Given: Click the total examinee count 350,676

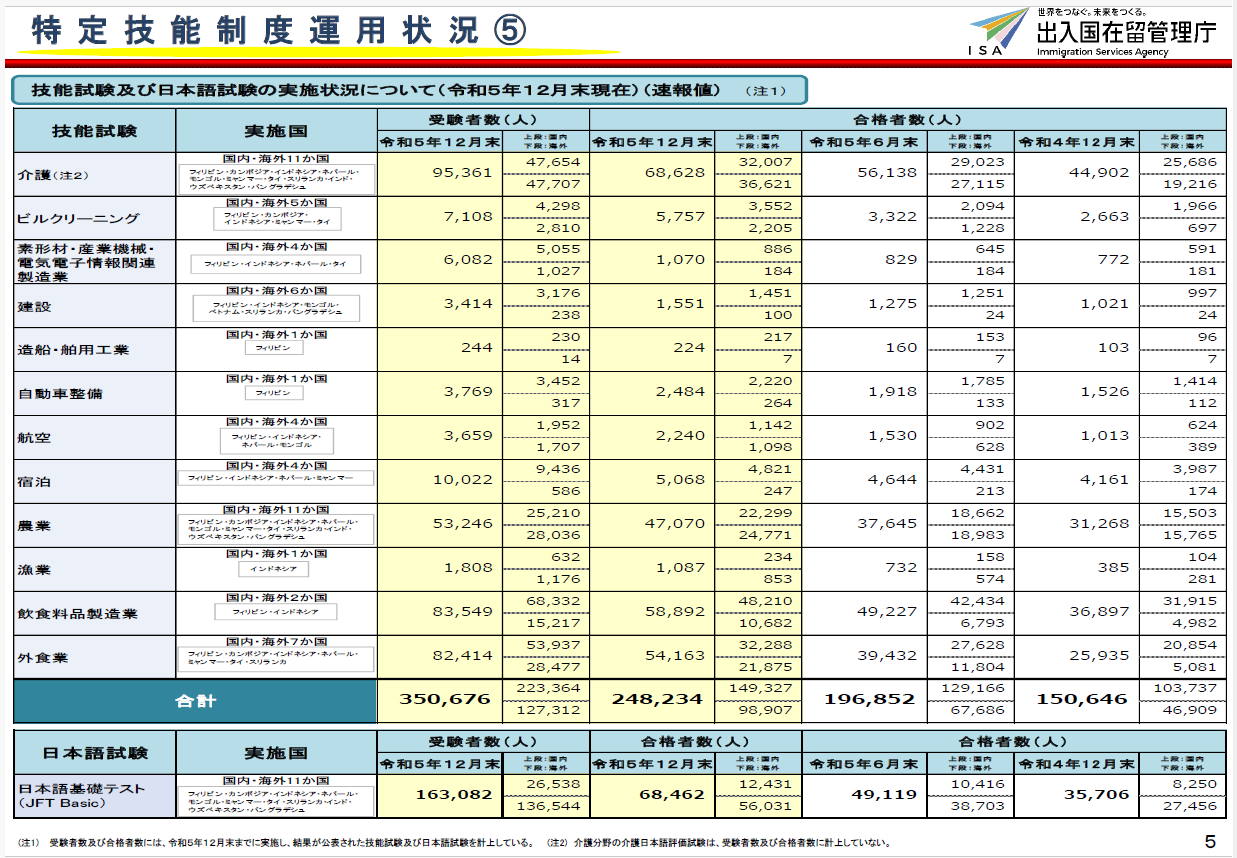Looking at the screenshot, I should click(x=445, y=699).
